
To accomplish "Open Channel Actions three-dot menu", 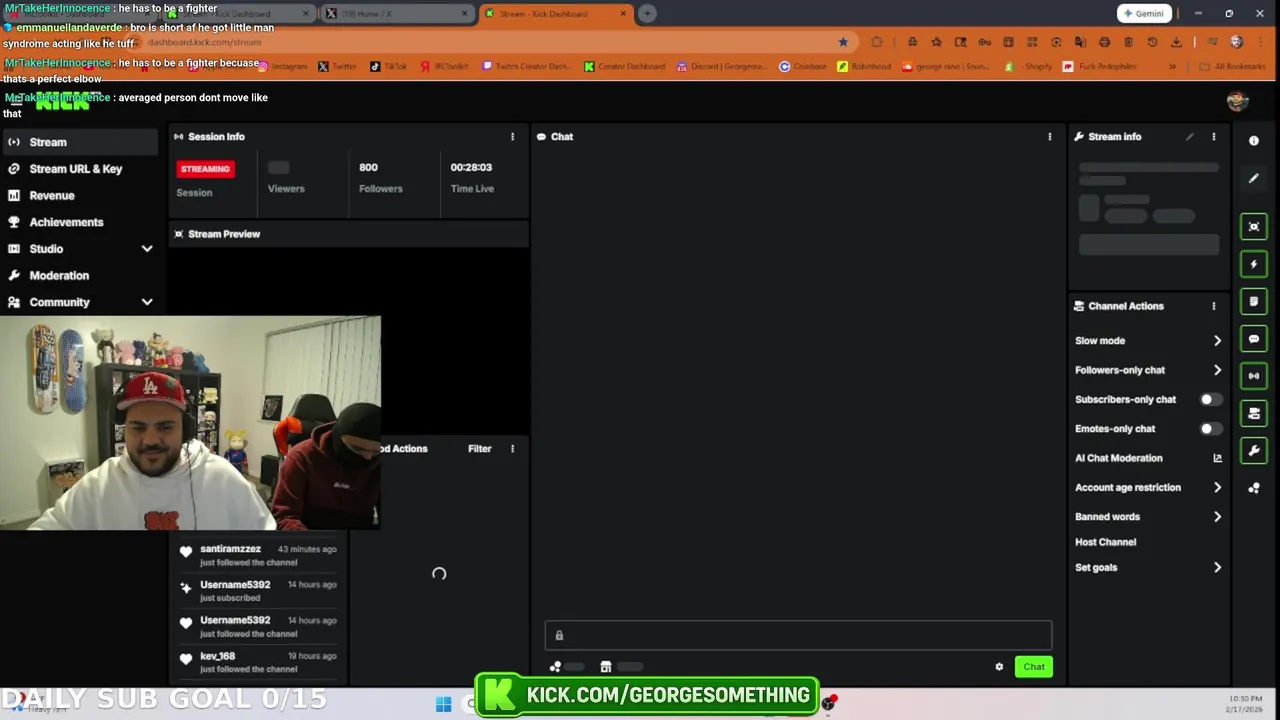I will [x=1214, y=306].
